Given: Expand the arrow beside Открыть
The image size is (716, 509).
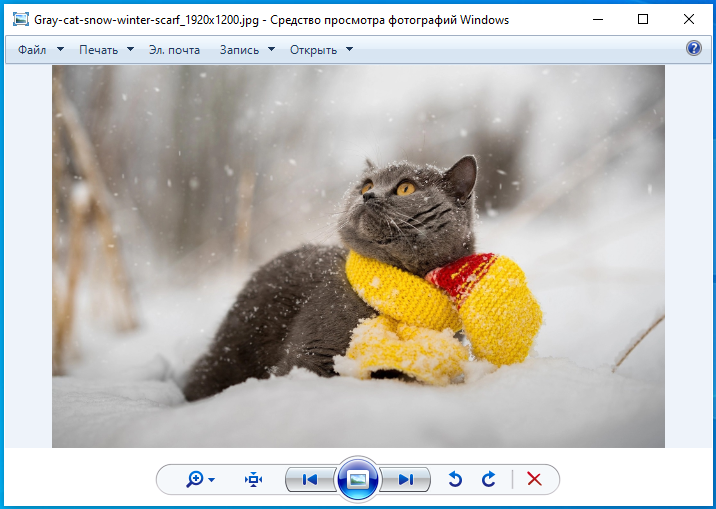Looking at the screenshot, I should click(x=349, y=49).
